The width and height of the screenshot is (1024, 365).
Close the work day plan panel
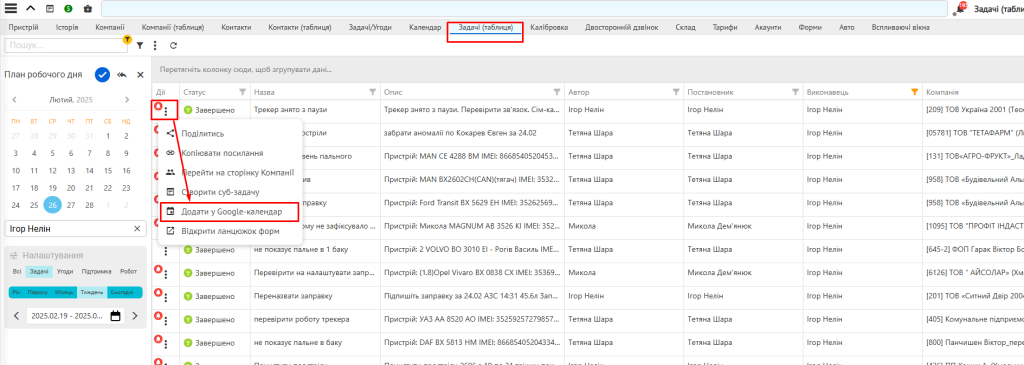point(140,75)
